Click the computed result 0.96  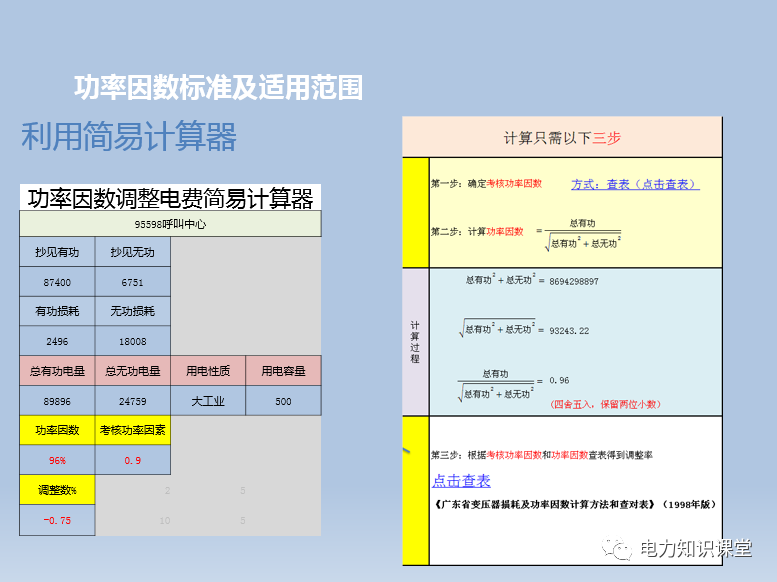tap(559, 380)
